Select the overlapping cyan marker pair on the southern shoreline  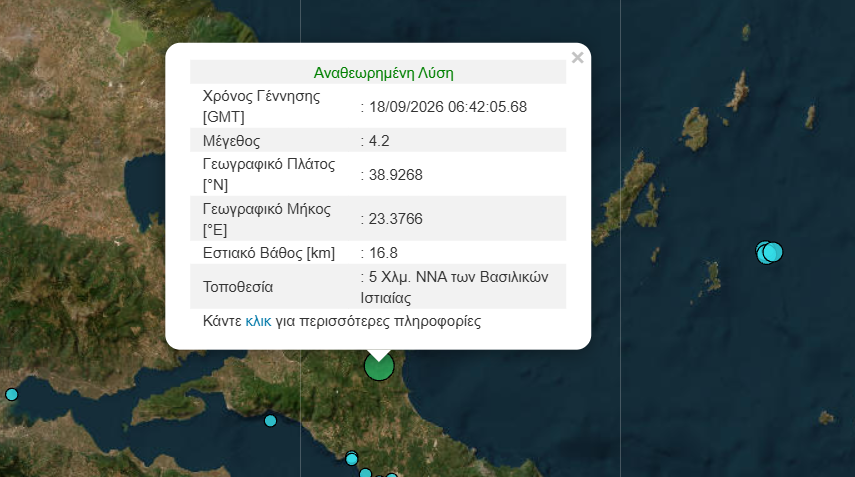pyautogui.click(x=352, y=458)
